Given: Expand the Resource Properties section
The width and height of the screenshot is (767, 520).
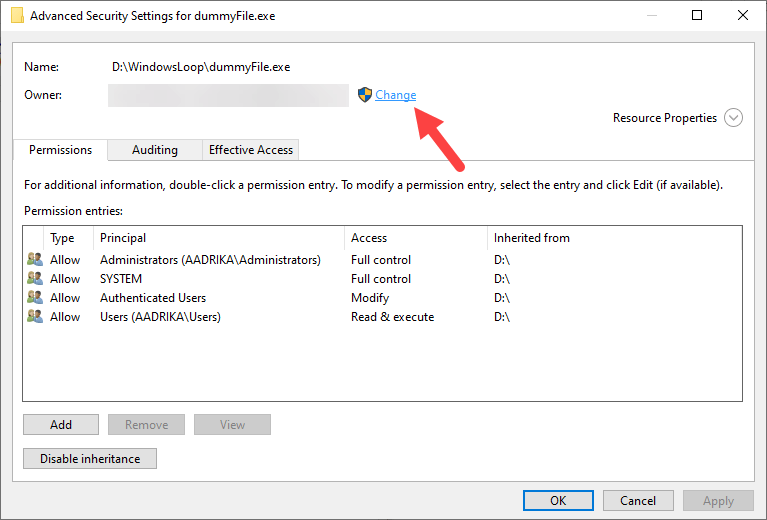Looking at the screenshot, I should tap(733, 118).
